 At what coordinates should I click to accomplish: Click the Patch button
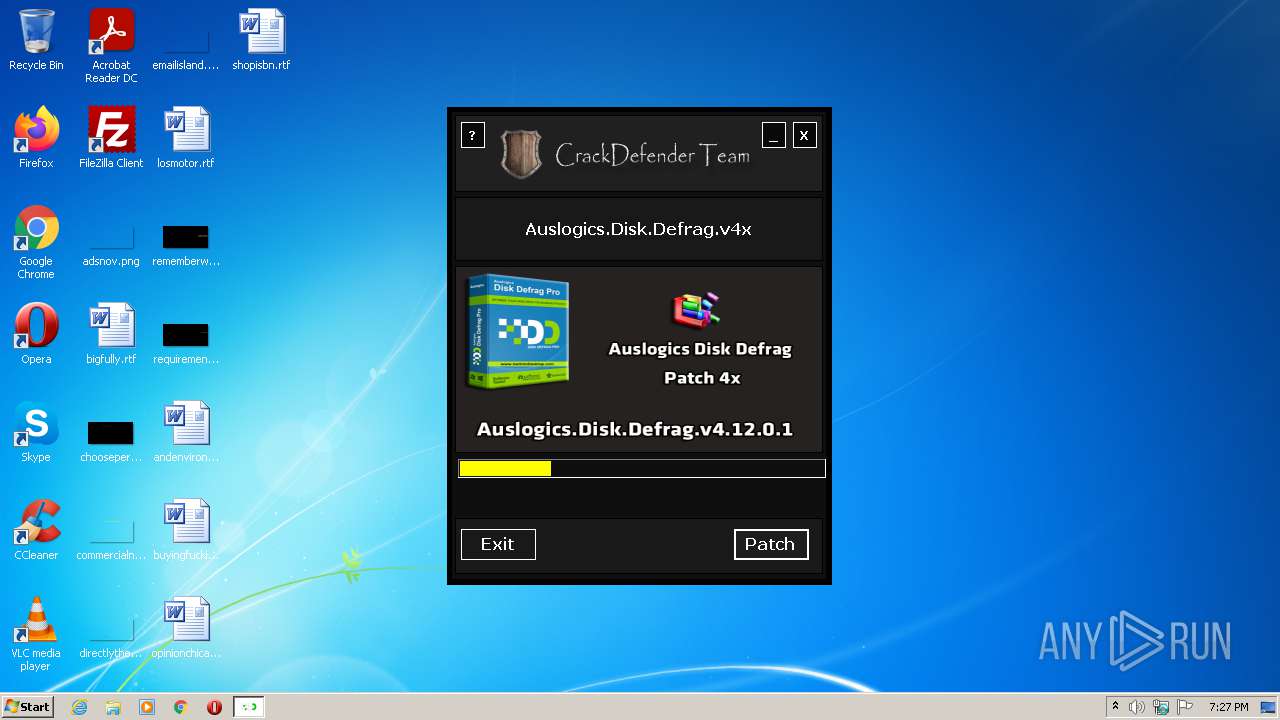(771, 544)
